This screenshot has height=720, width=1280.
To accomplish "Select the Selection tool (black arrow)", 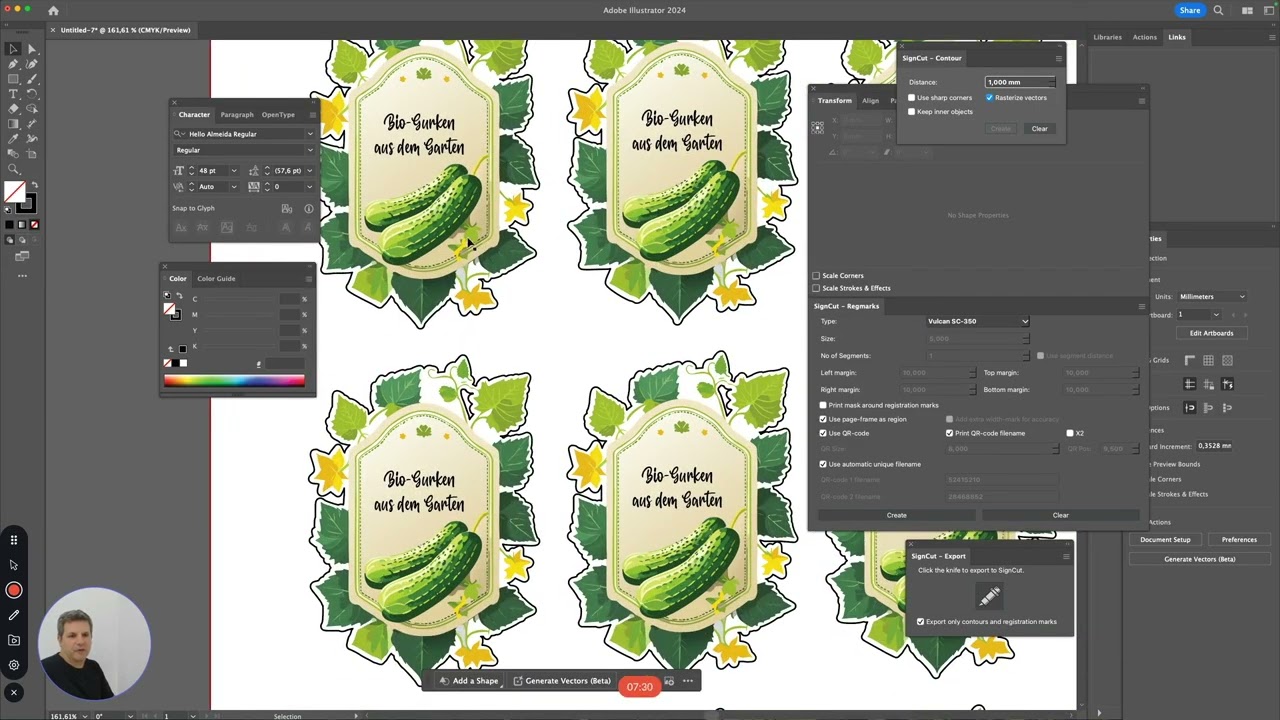I will [x=13, y=49].
